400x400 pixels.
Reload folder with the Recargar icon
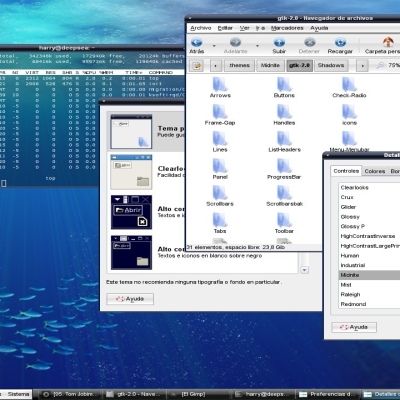[x=340, y=42]
